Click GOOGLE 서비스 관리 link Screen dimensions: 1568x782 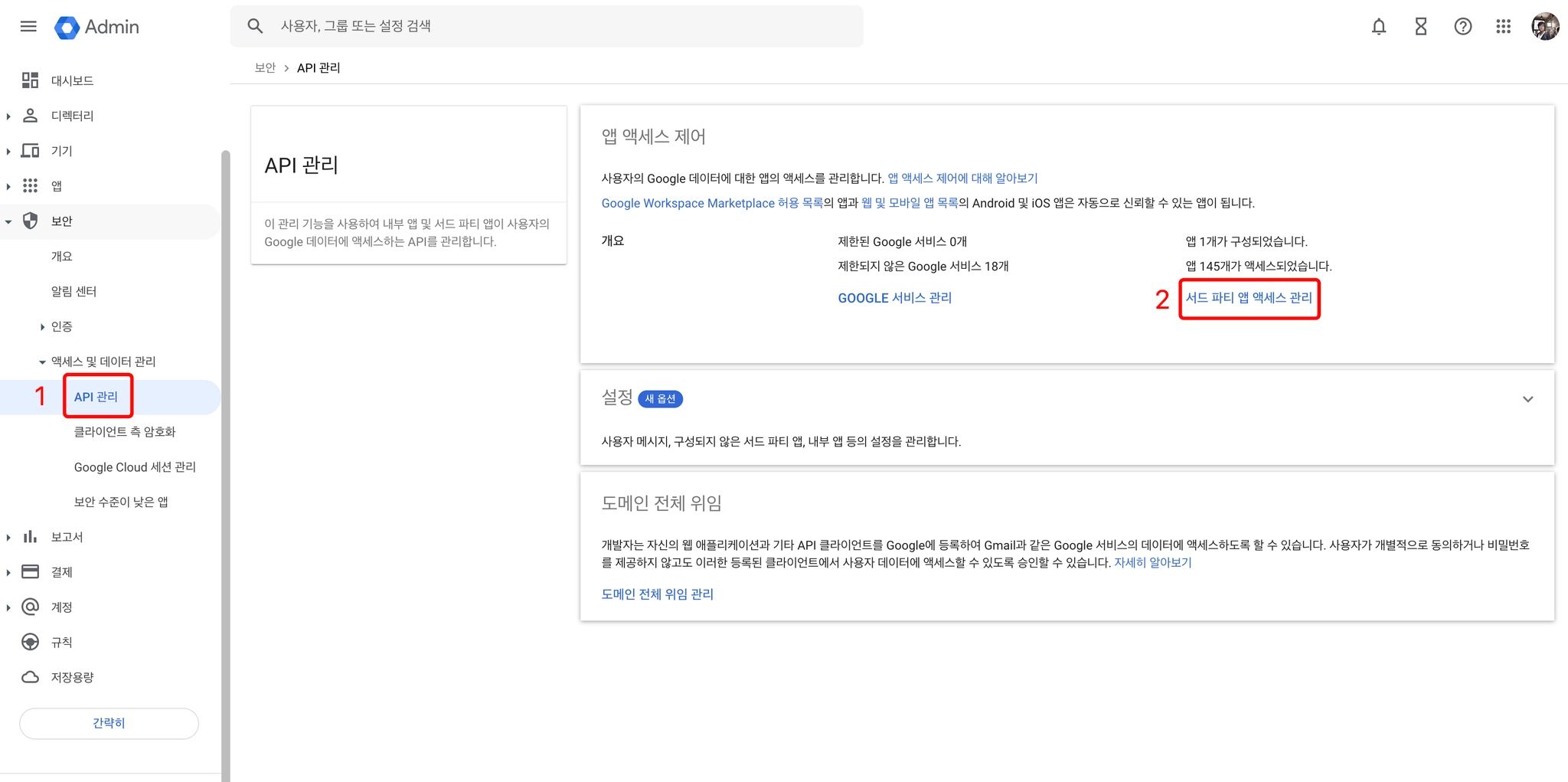pyautogui.click(x=894, y=298)
